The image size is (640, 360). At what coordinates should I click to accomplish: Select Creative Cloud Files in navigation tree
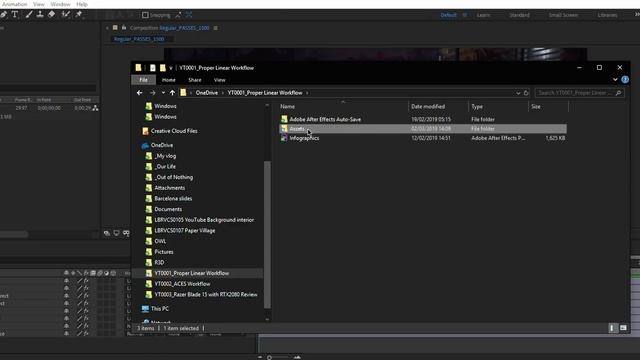[x=174, y=131]
